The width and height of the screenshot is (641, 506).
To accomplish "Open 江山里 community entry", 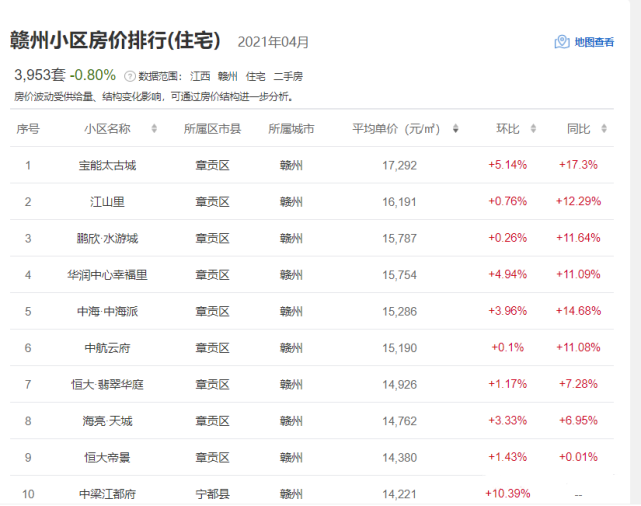I will (108, 202).
